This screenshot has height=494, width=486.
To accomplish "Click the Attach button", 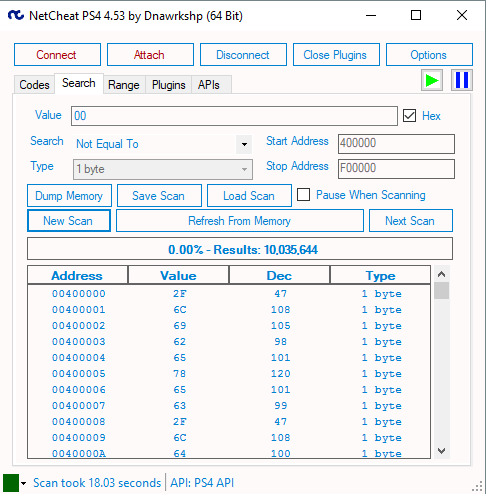I will (150, 55).
